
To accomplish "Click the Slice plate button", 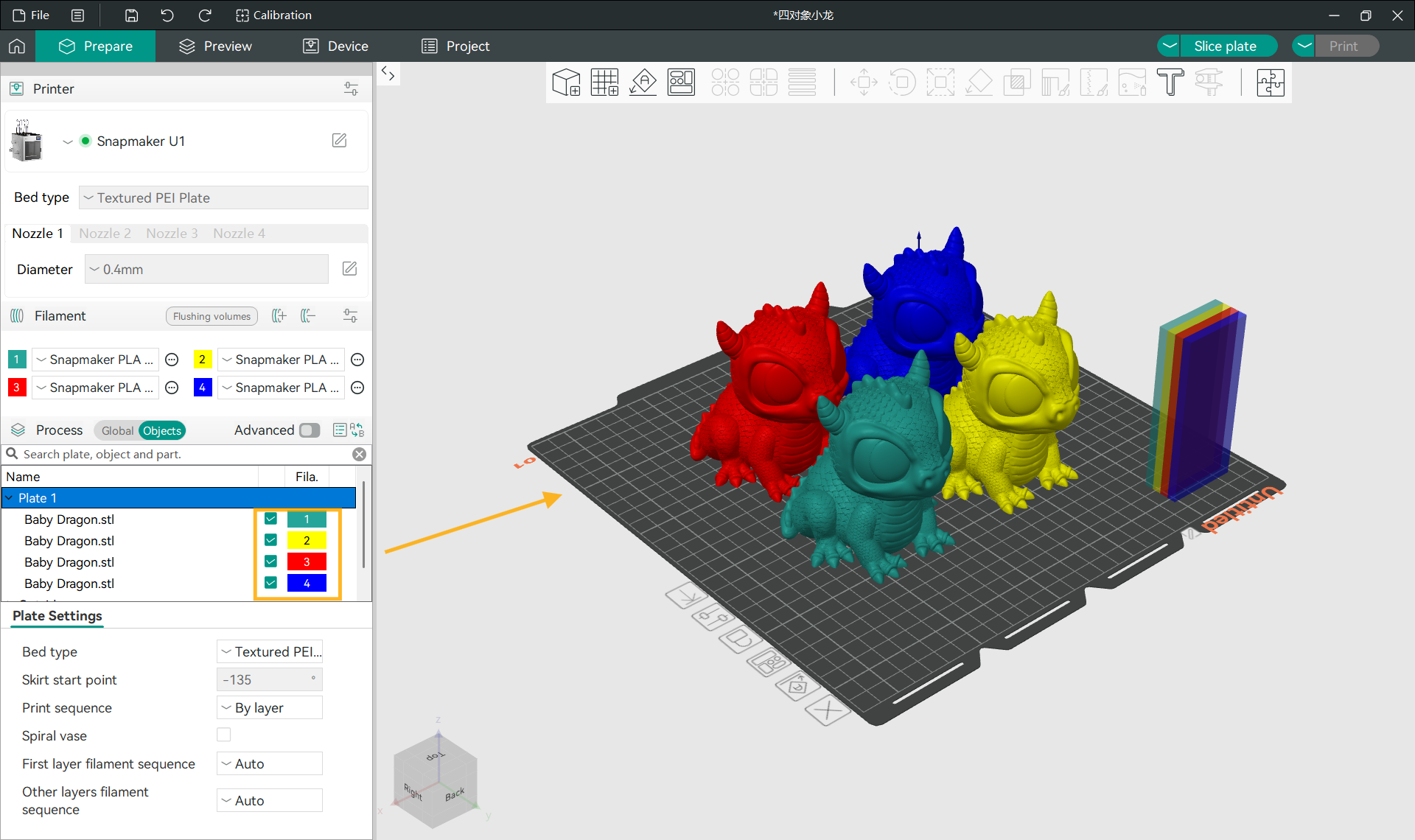I will [1225, 46].
